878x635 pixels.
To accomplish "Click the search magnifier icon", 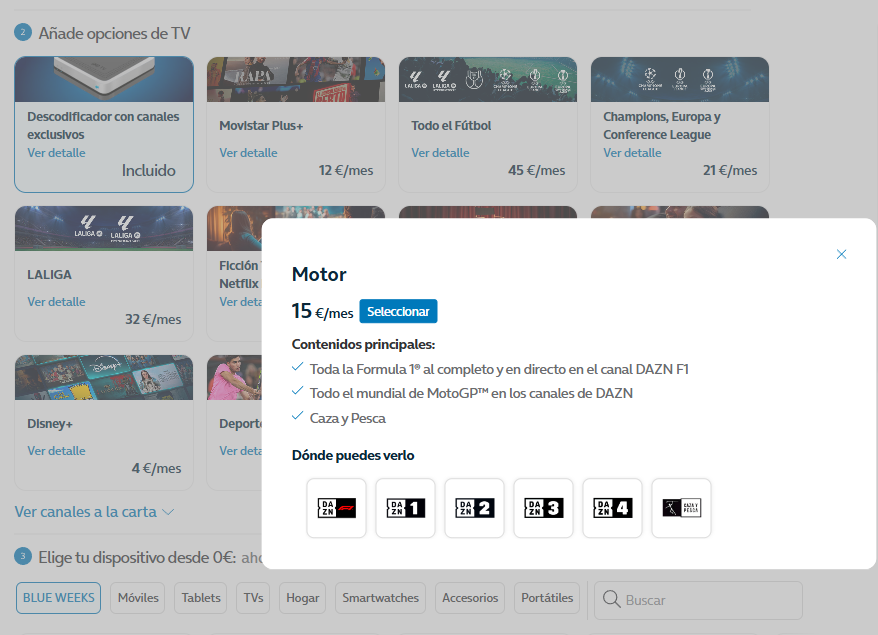I will tap(609, 600).
